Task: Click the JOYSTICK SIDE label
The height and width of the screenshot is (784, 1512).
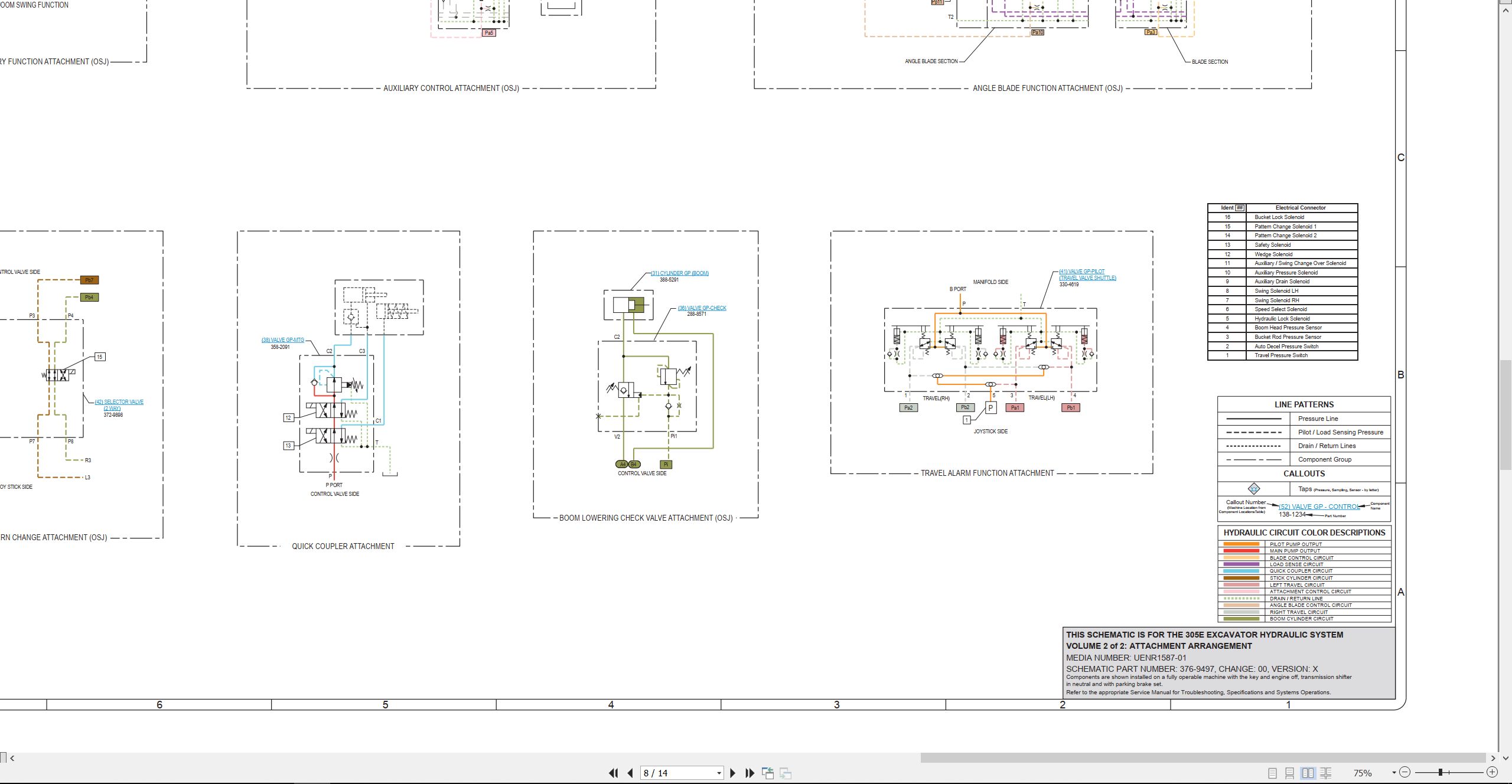Action: 990,432
